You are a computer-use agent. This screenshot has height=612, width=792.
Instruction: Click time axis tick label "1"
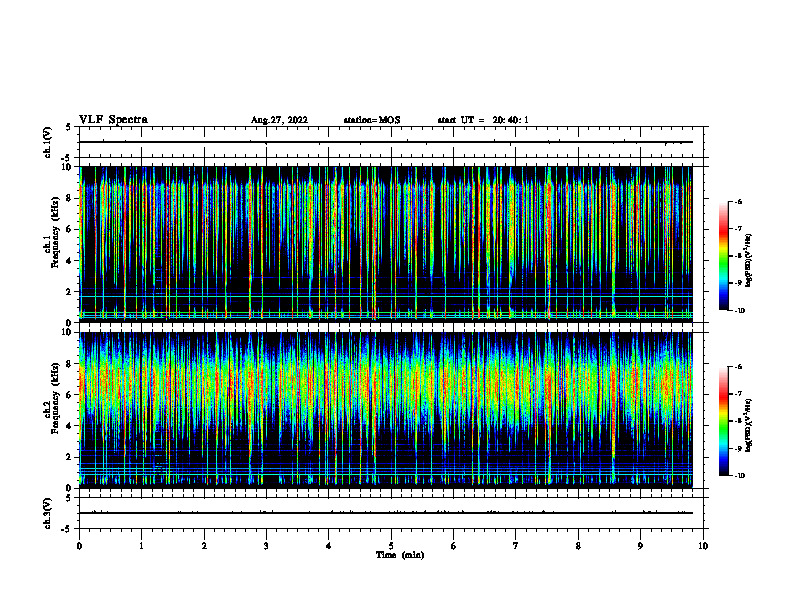(141, 546)
